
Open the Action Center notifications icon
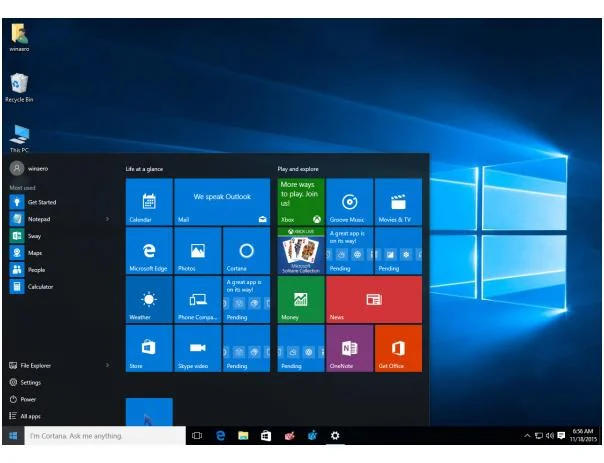click(561, 436)
